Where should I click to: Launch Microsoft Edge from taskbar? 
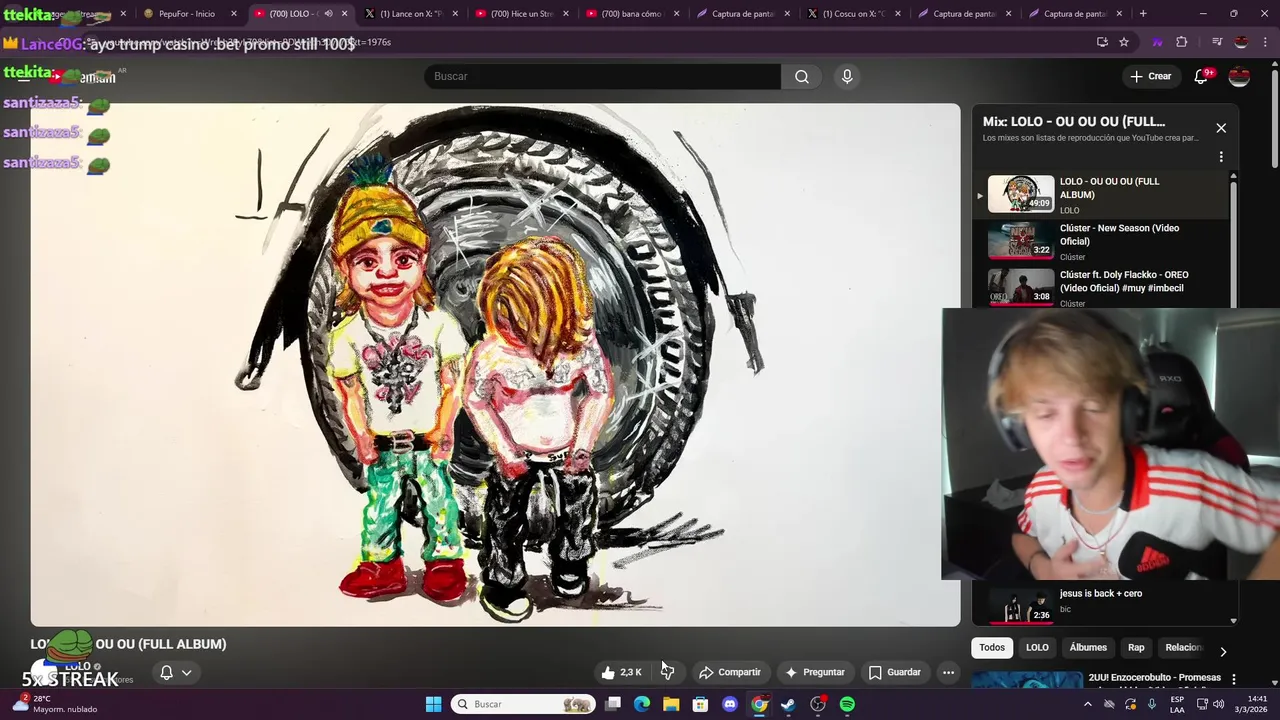tap(642, 704)
